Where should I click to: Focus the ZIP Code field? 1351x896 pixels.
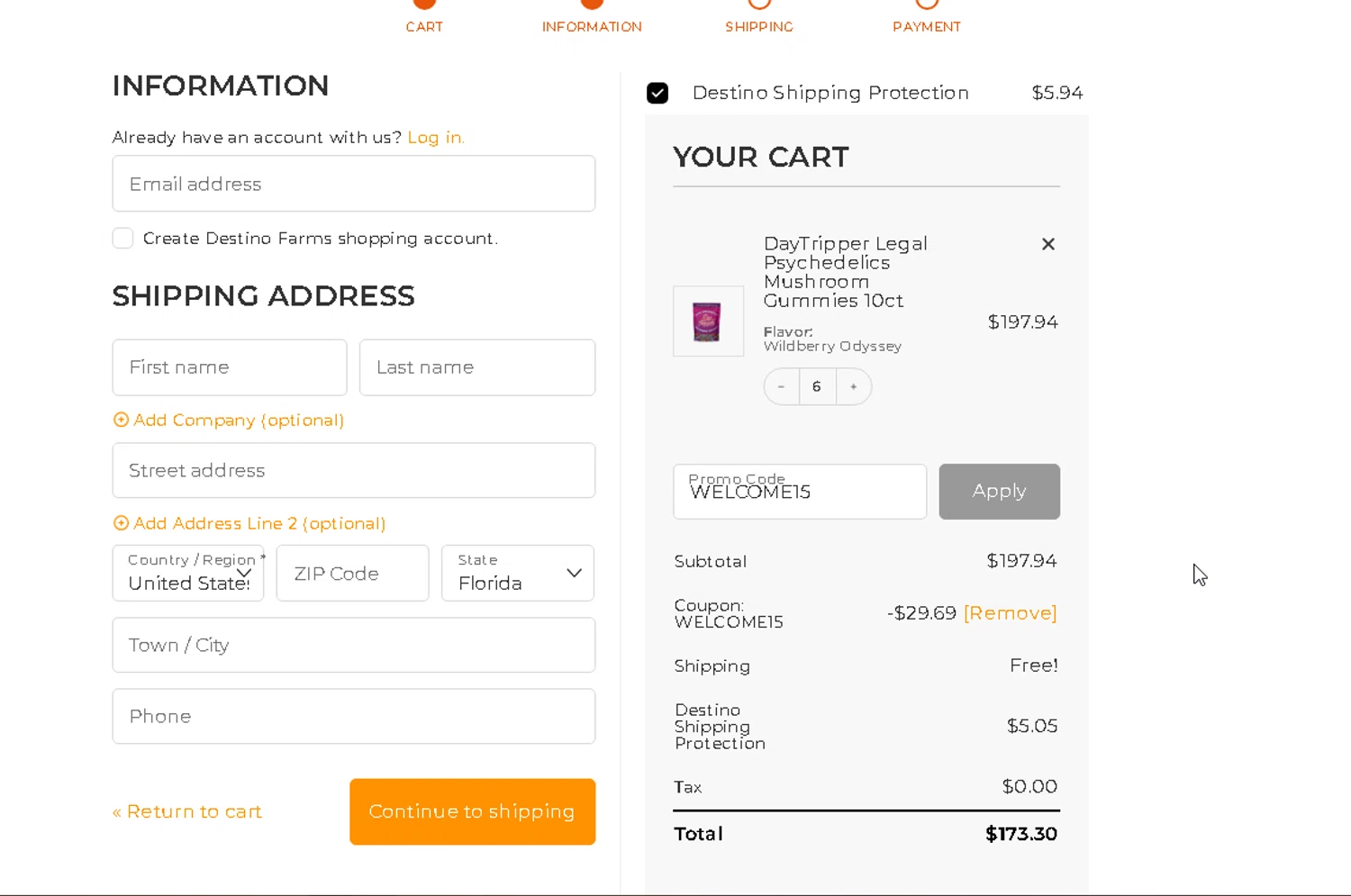pos(353,573)
